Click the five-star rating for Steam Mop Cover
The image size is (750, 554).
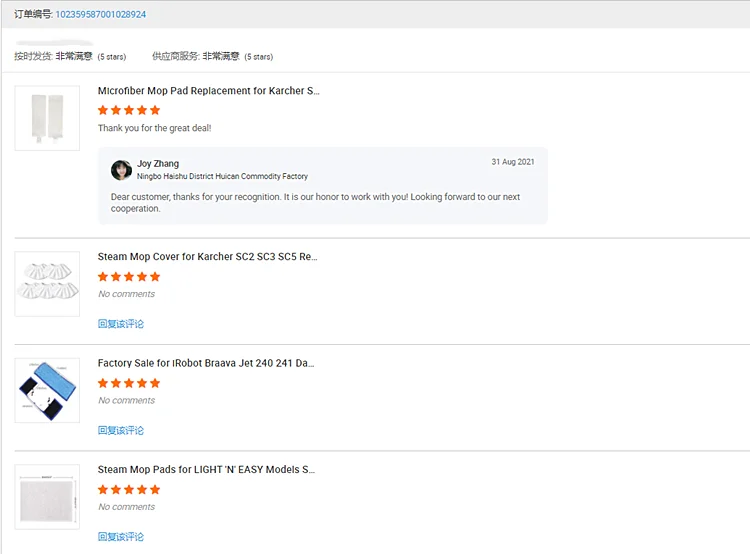129,277
